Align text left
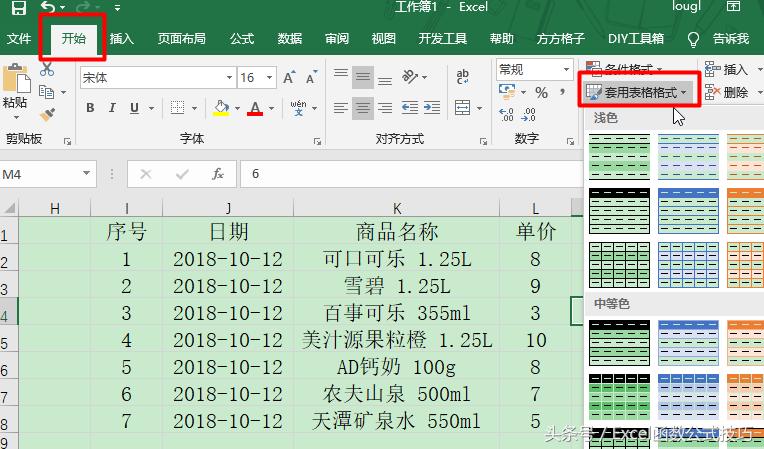Image resolution: width=764 pixels, height=449 pixels. [341, 108]
